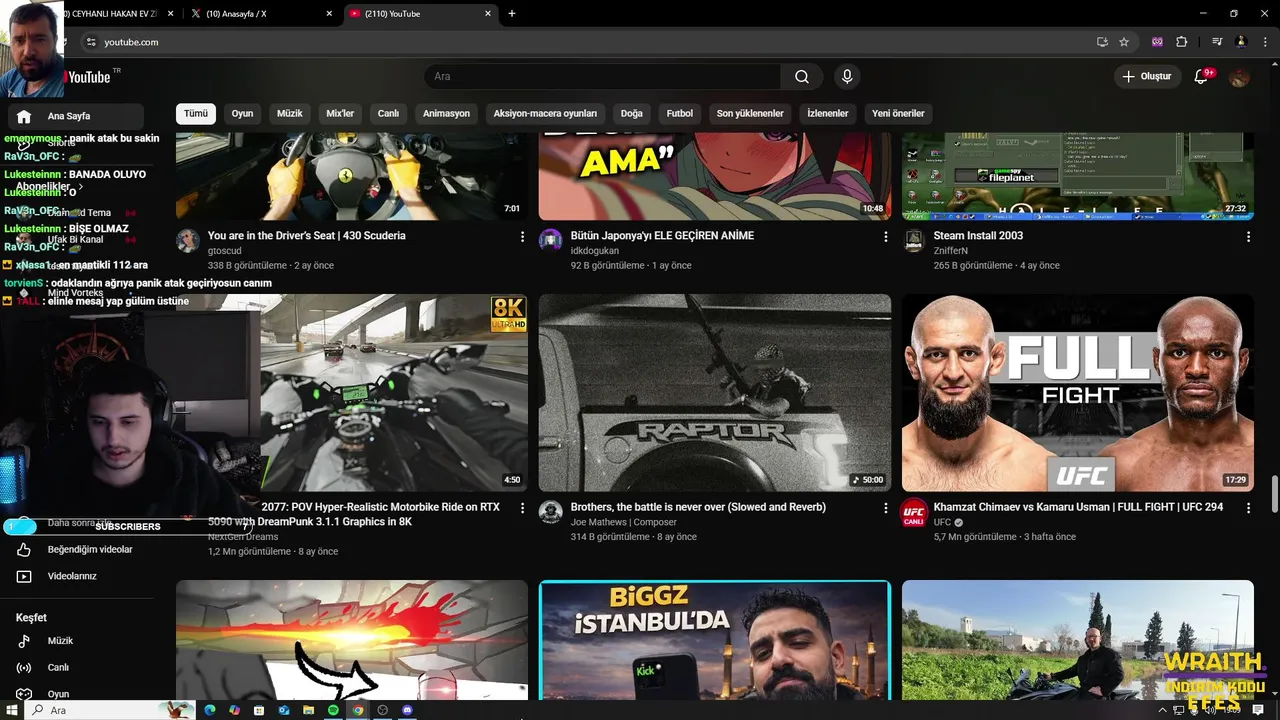The image size is (1280, 720).
Task: Open Chrome extensions puzzle icon
Action: 1182,42
